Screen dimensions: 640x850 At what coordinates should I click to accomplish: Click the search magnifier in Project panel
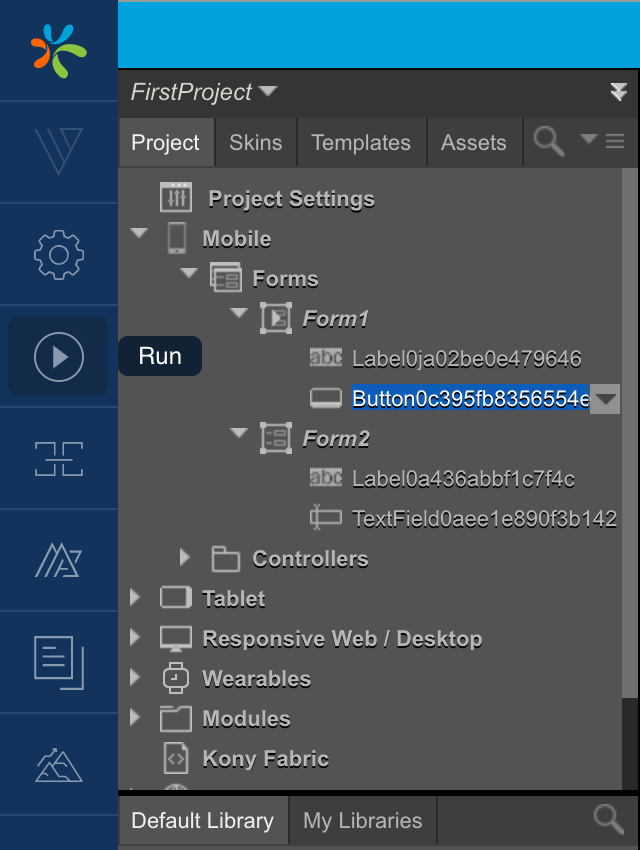click(549, 142)
